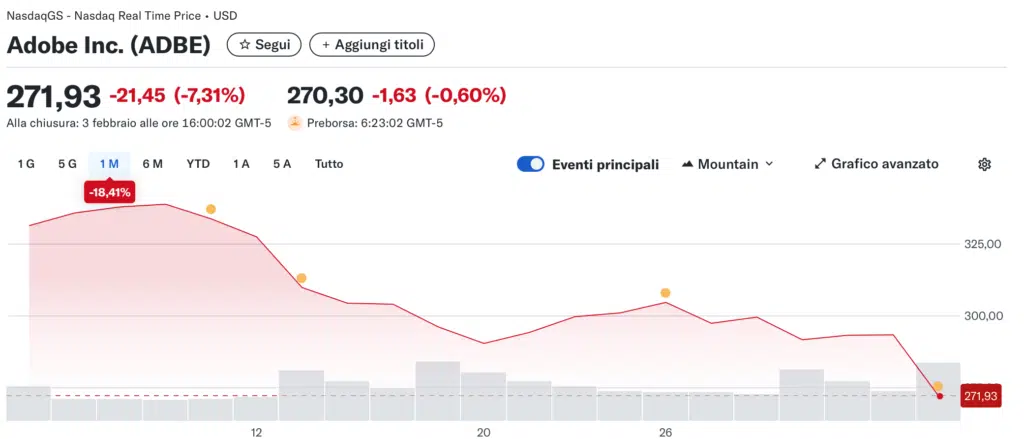Click the event dot above the 26 label
The width and height of the screenshot is (1024, 439).
pos(665,293)
